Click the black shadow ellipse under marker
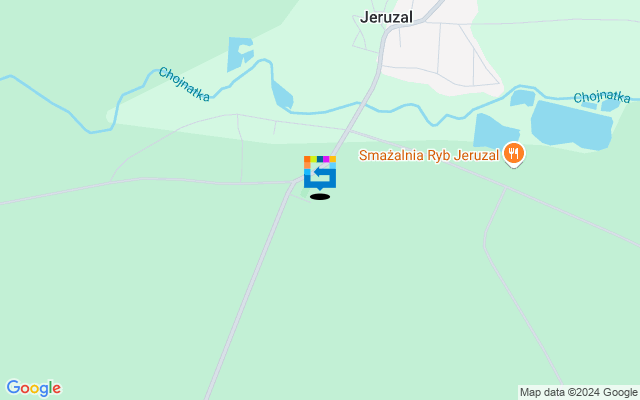The image size is (640, 400). (x=320, y=197)
